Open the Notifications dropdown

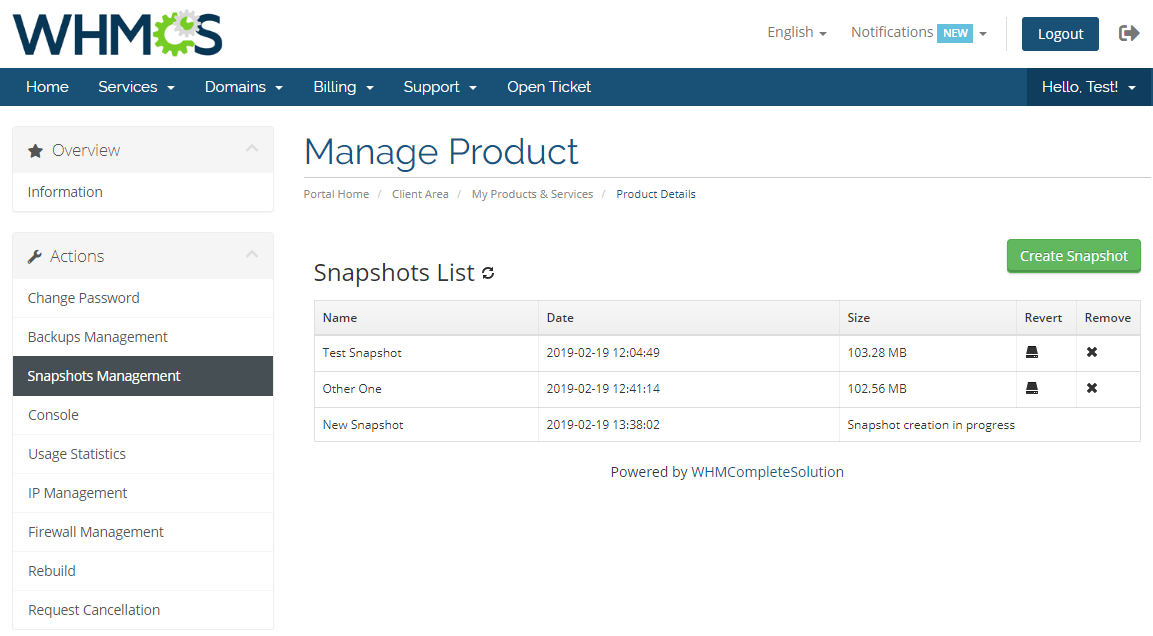(x=918, y=32)
